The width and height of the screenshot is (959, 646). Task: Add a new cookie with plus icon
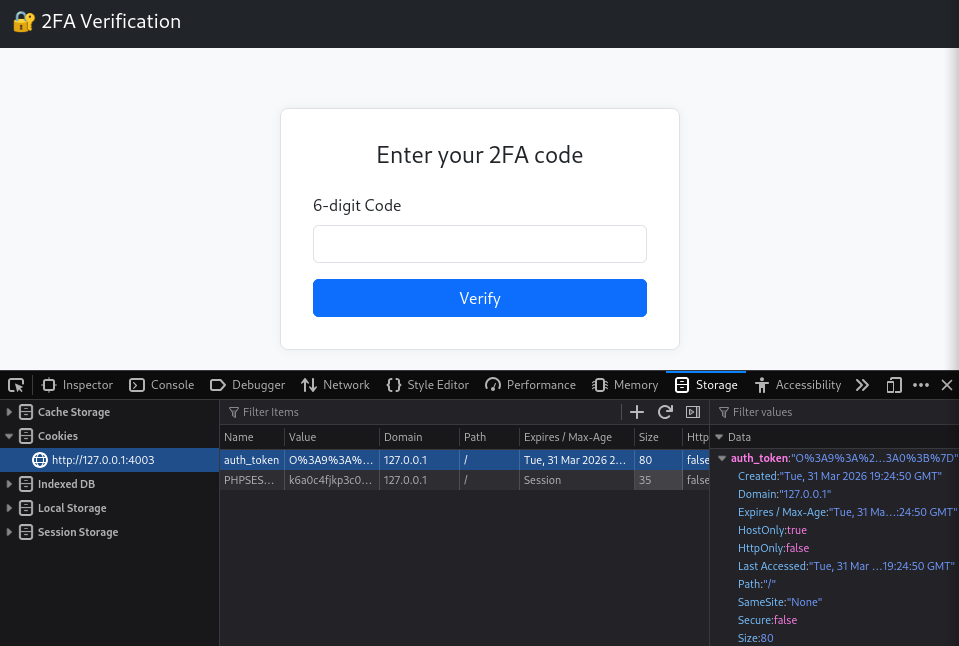[637, 412]
